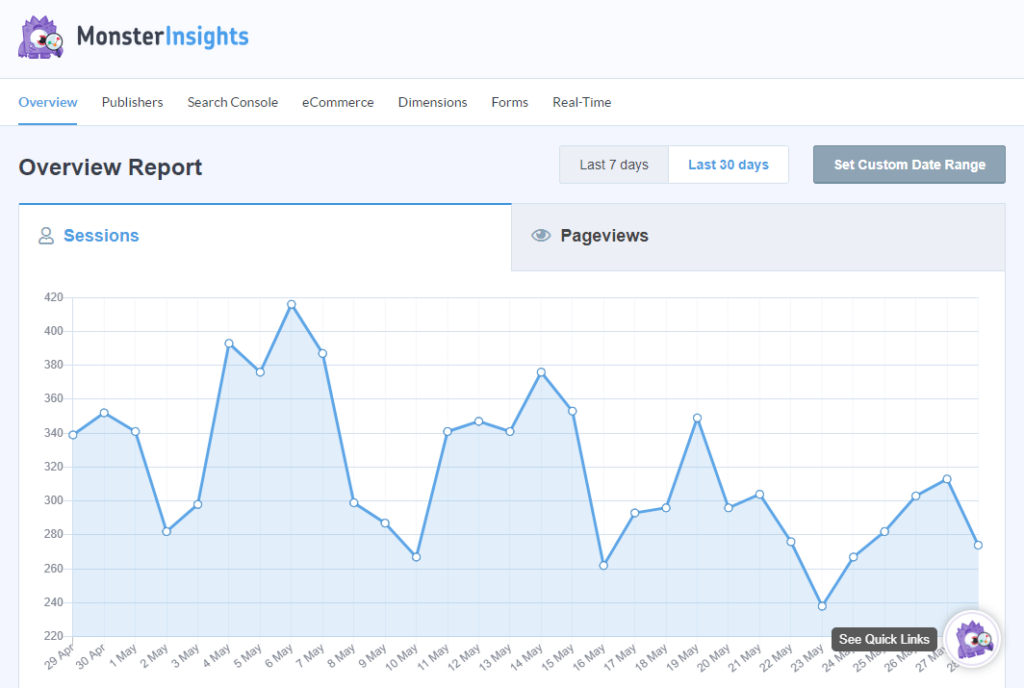Enable the Last 30 days range

click(x=728, y=164)
